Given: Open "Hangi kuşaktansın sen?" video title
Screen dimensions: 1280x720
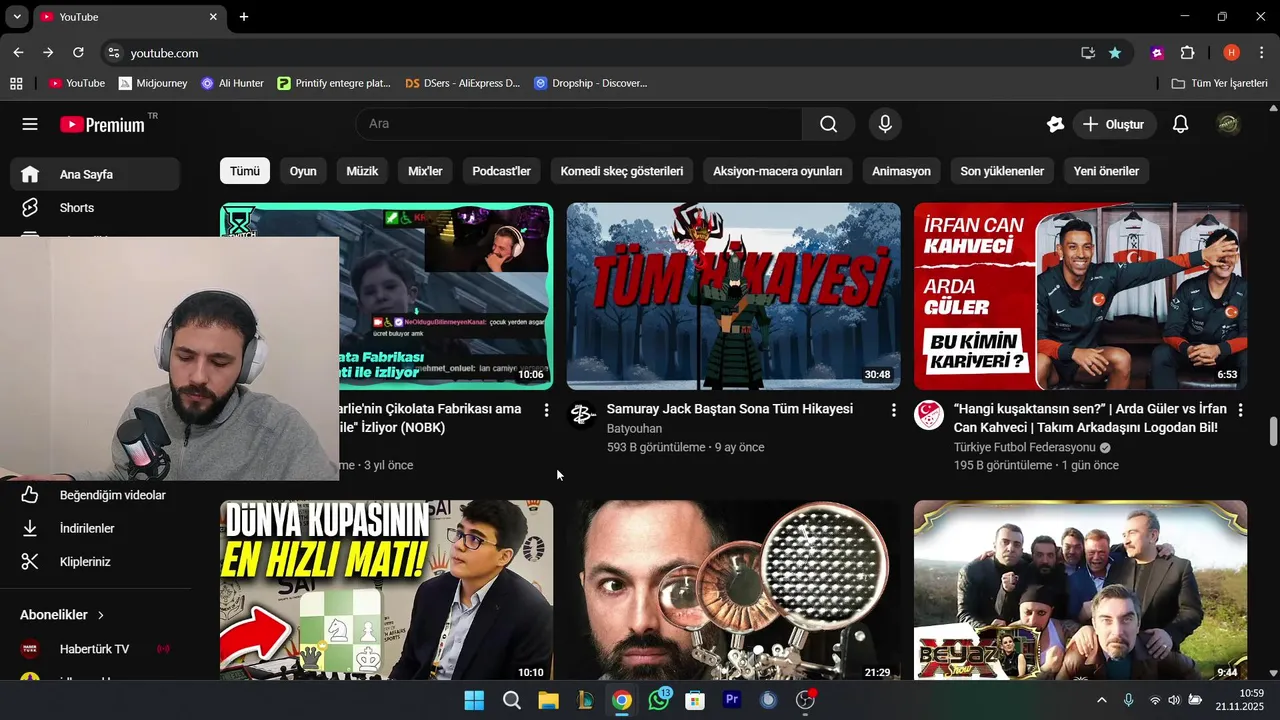Looking at the screenshot, I should coord(1090,418).
